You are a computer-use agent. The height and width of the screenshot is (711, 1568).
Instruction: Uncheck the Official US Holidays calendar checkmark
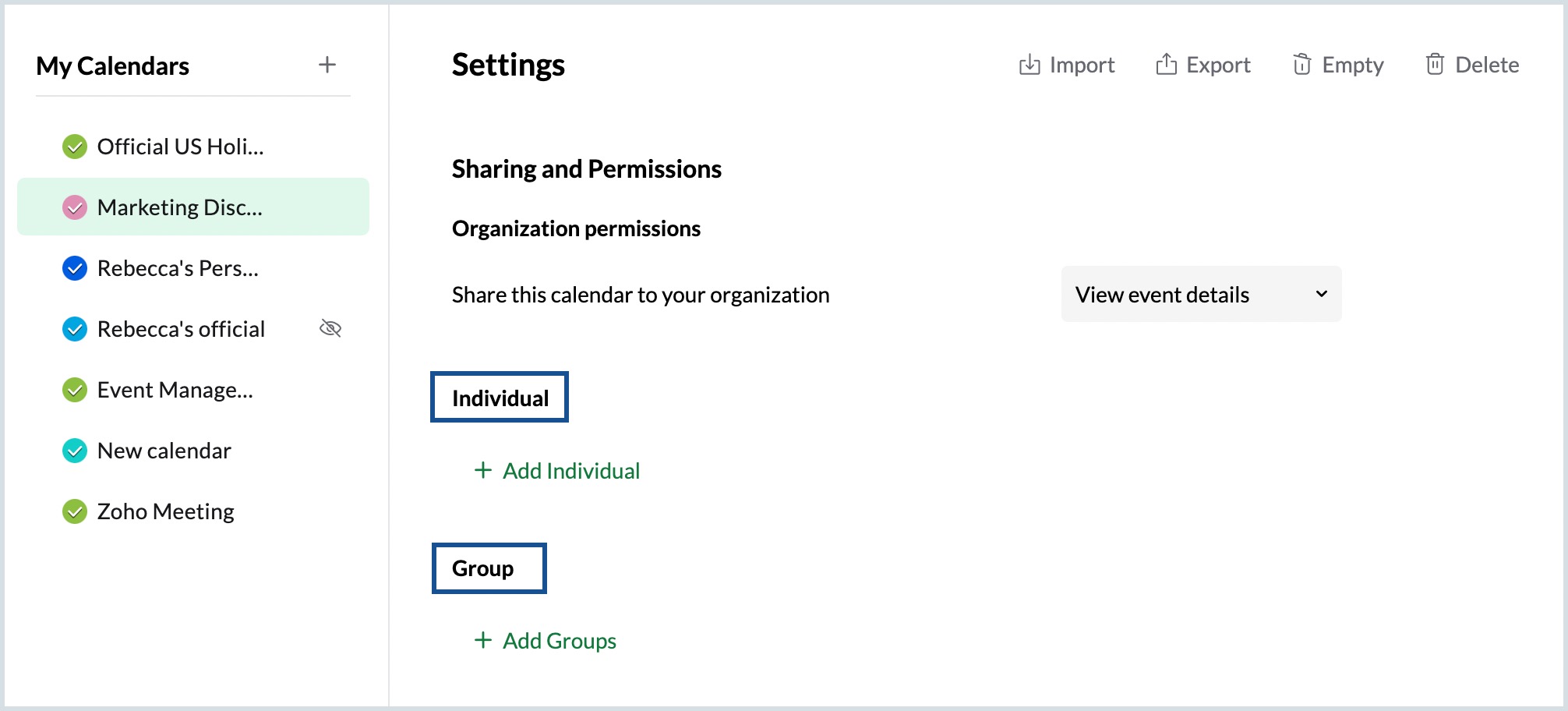point(75,147)
